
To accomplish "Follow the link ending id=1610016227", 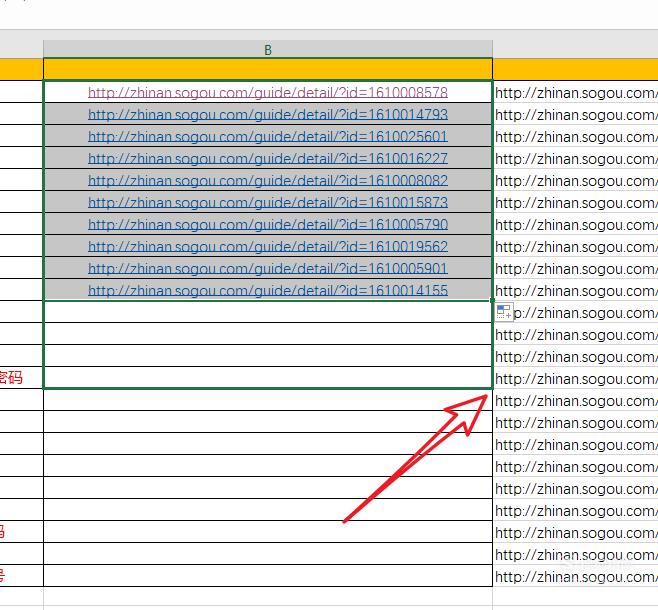I will tap(268, 158).
